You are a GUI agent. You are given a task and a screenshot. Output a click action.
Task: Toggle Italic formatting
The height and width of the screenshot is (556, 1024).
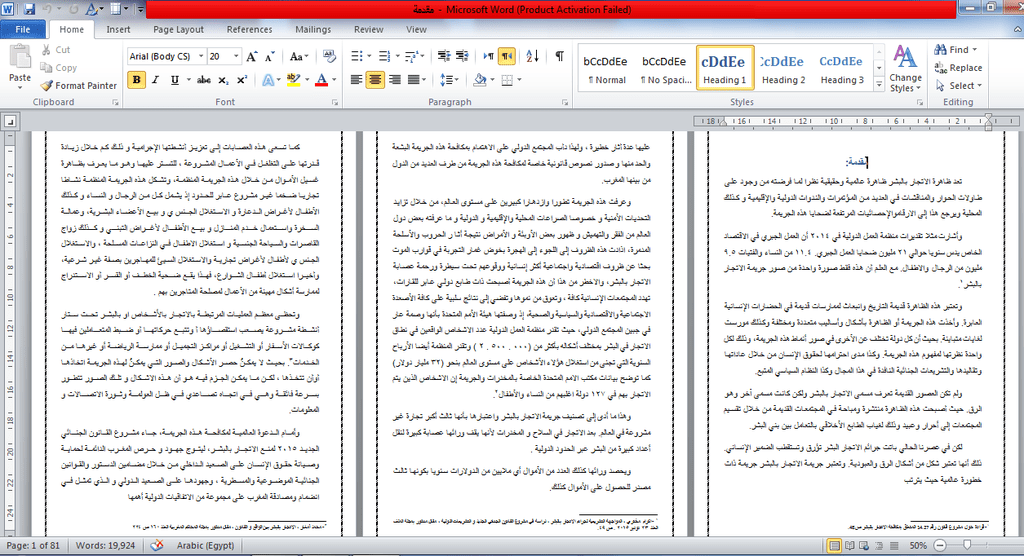[x=155, y=80]
